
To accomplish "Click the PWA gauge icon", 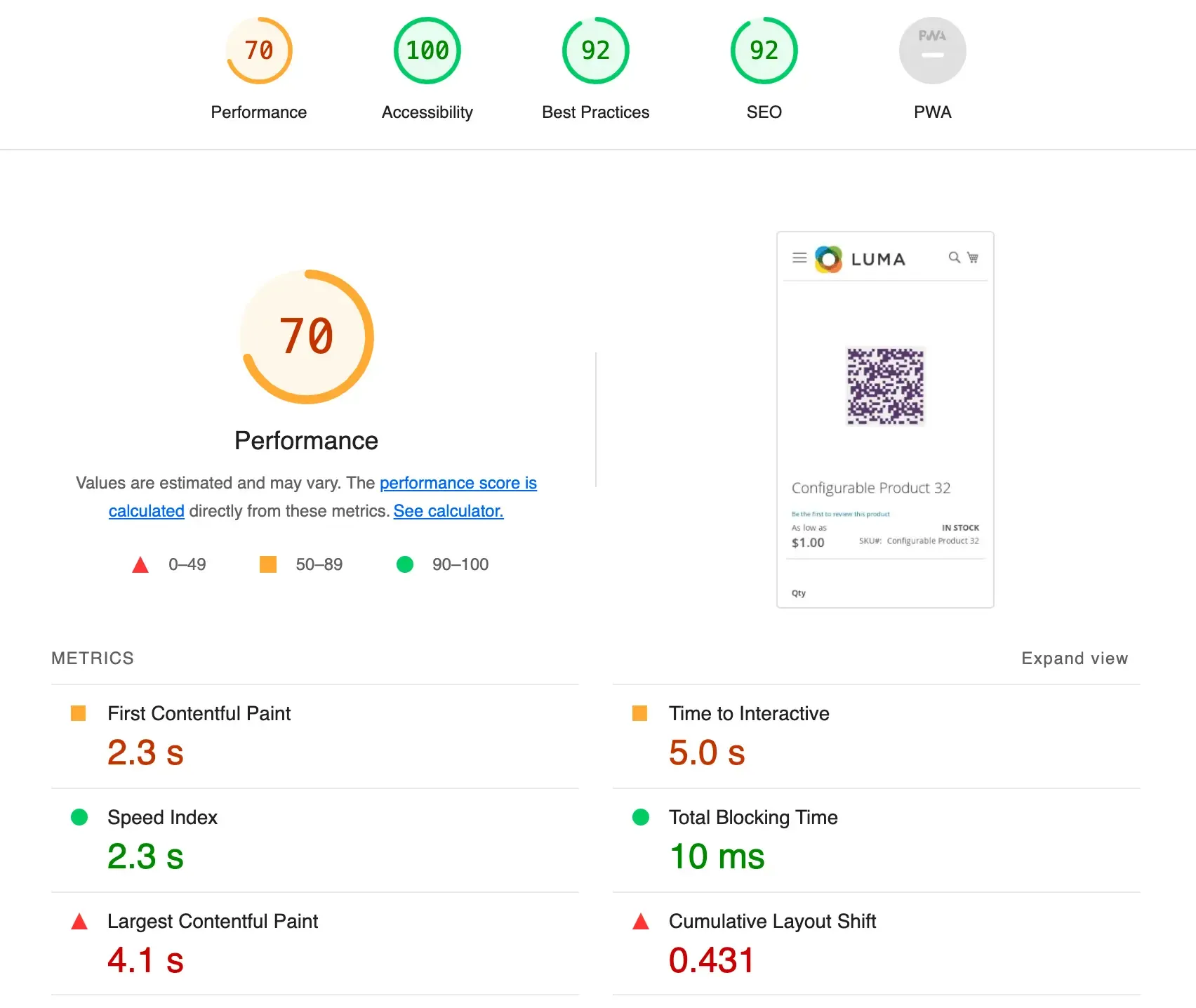I will tap(932, 51).
